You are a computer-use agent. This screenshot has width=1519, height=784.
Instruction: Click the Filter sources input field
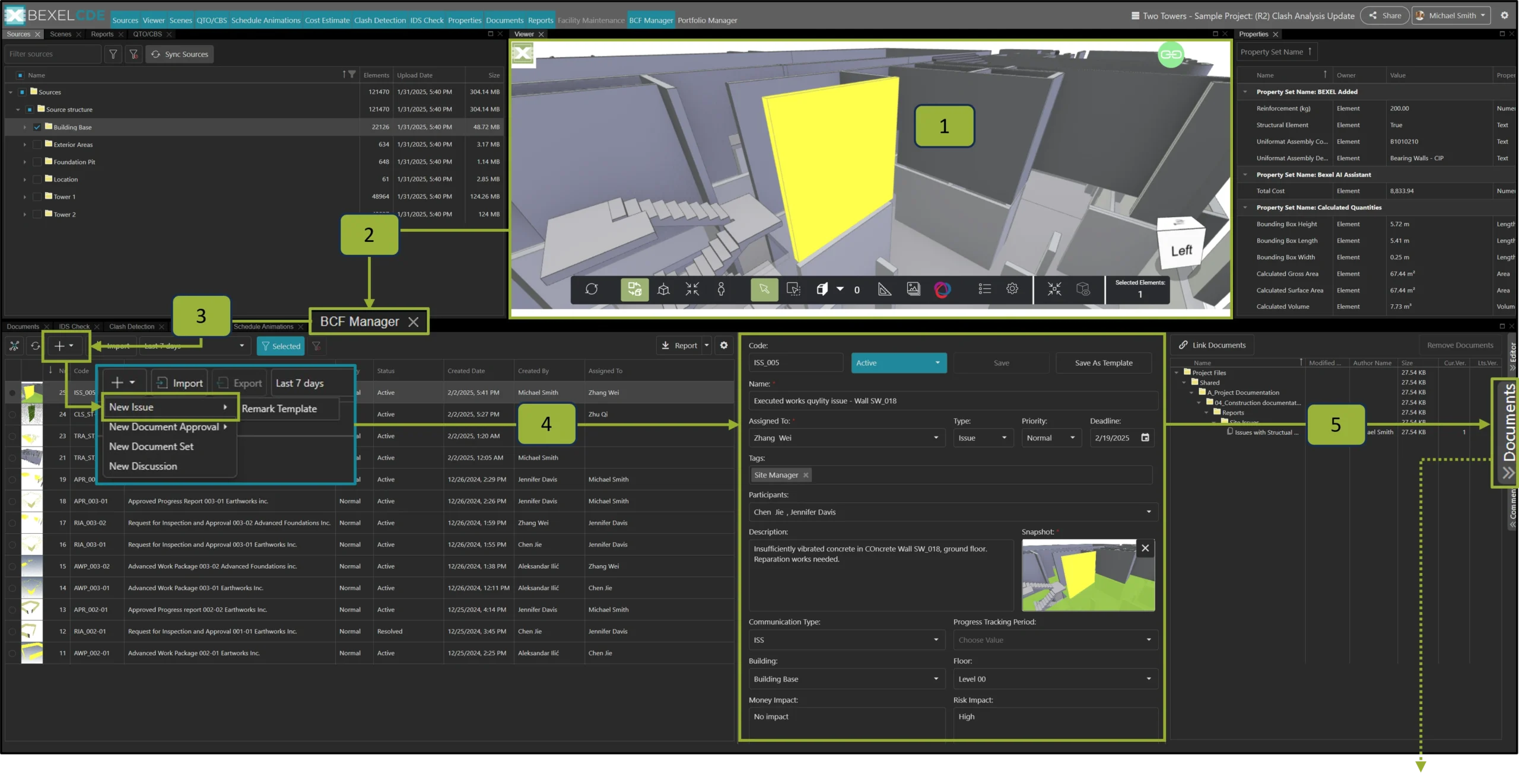click(x=52, y=54)
